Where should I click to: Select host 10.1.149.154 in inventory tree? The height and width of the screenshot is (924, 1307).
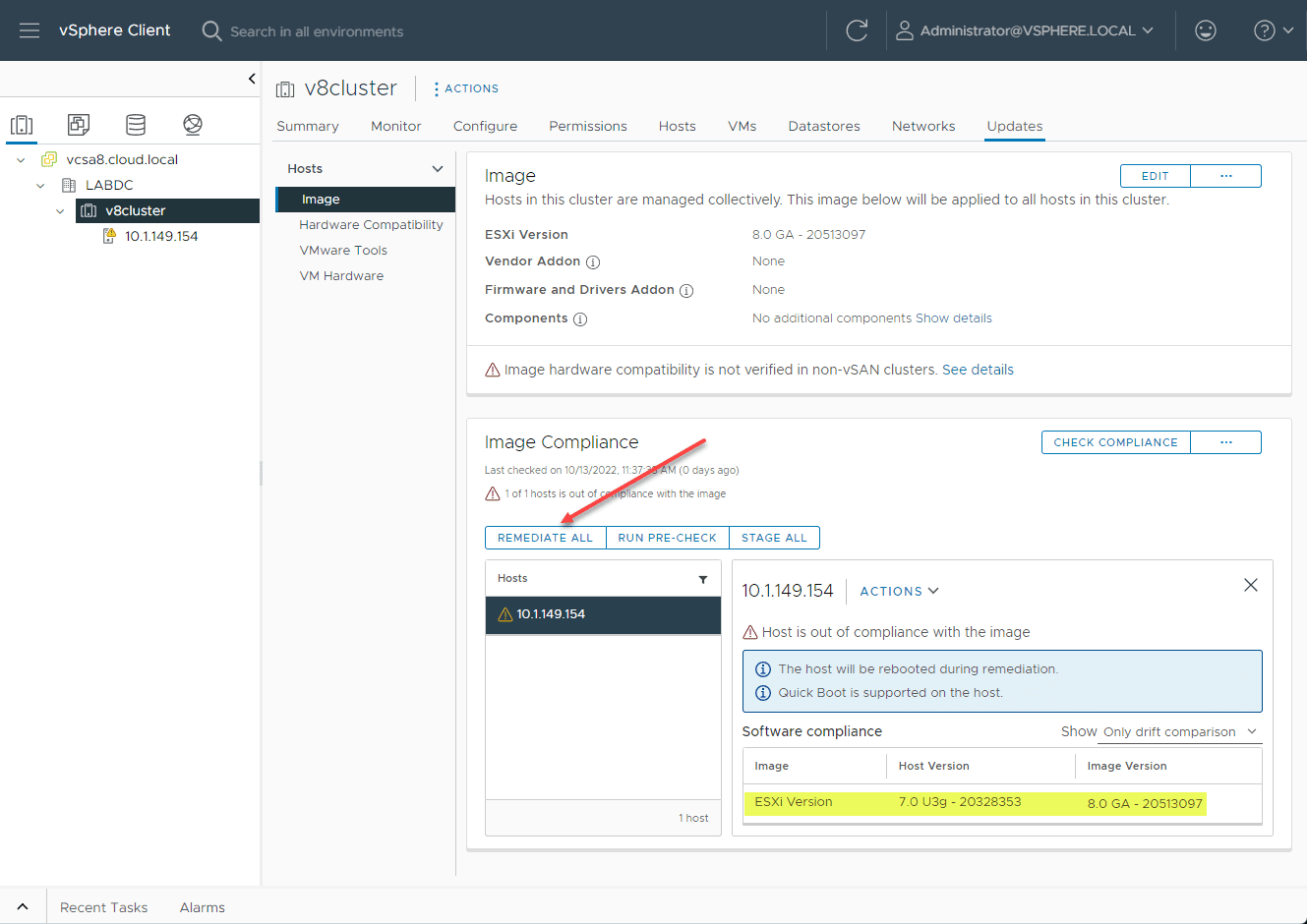[161, 236]
